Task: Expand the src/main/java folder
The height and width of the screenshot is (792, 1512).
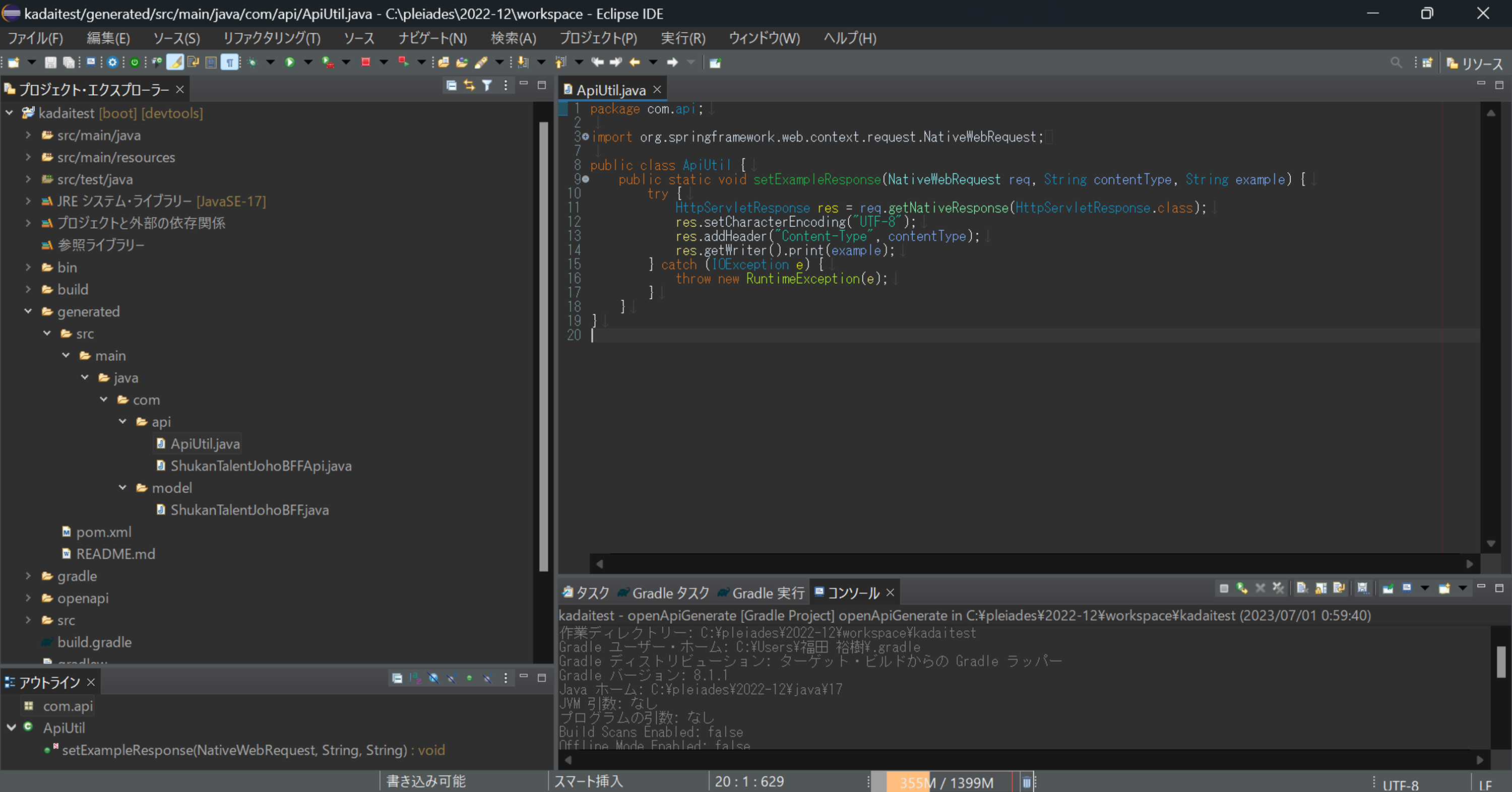Action: pos(28,135)
